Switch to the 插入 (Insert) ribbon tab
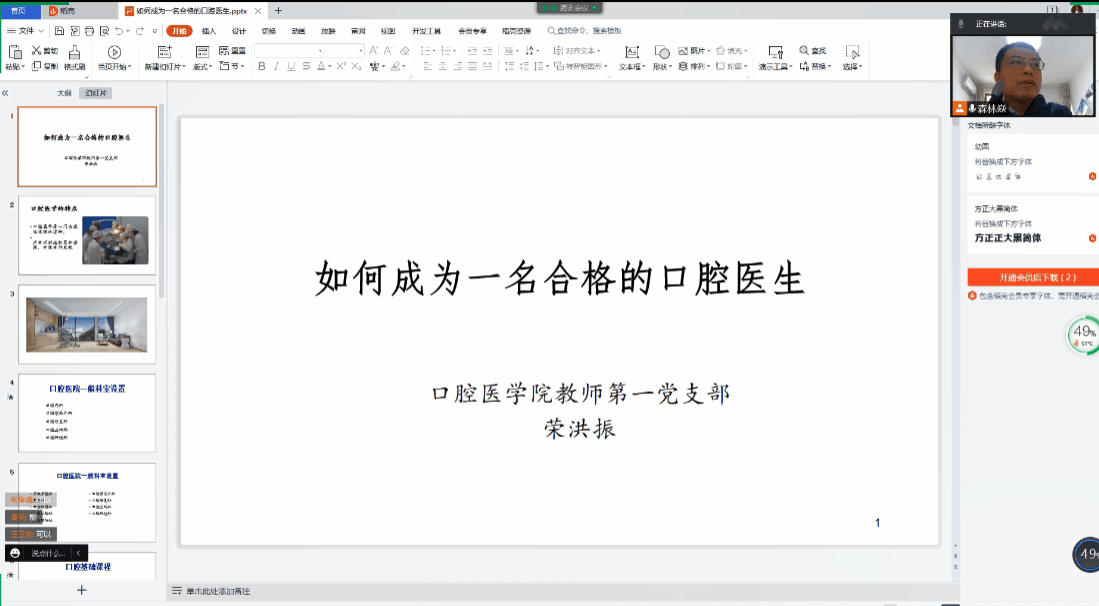The width and height of the screenshot is (1099, 606). [x=209, y=31]
